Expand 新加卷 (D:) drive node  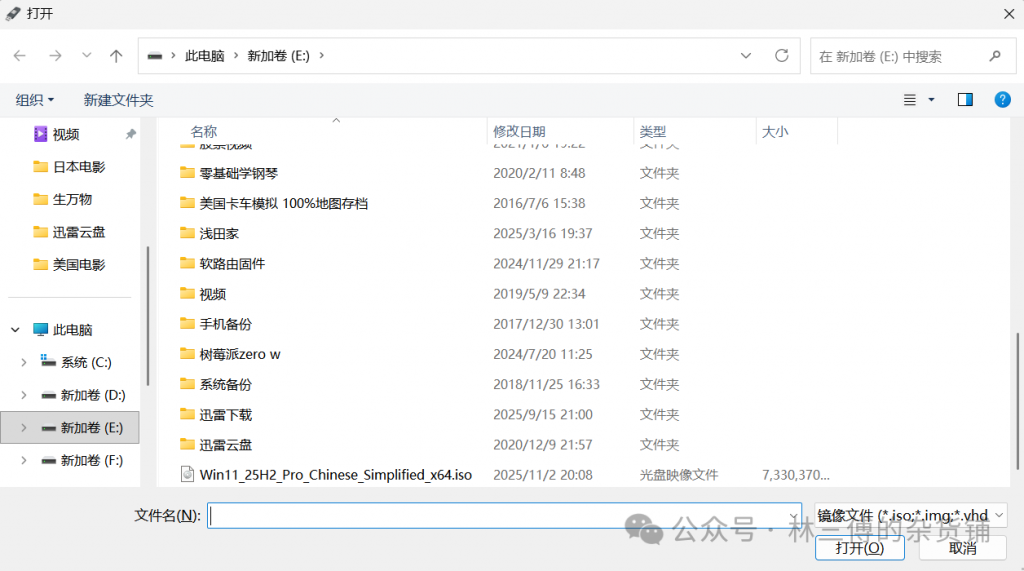[x=24, y=395]
